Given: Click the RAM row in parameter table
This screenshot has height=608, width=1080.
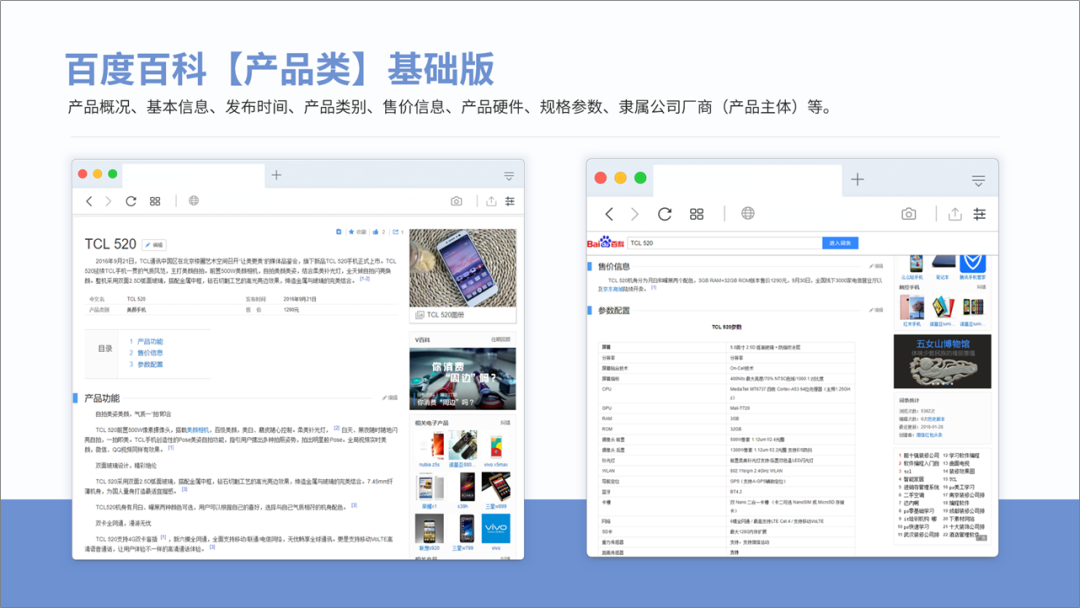Looking at the screenshot, I should pos(727,418).
